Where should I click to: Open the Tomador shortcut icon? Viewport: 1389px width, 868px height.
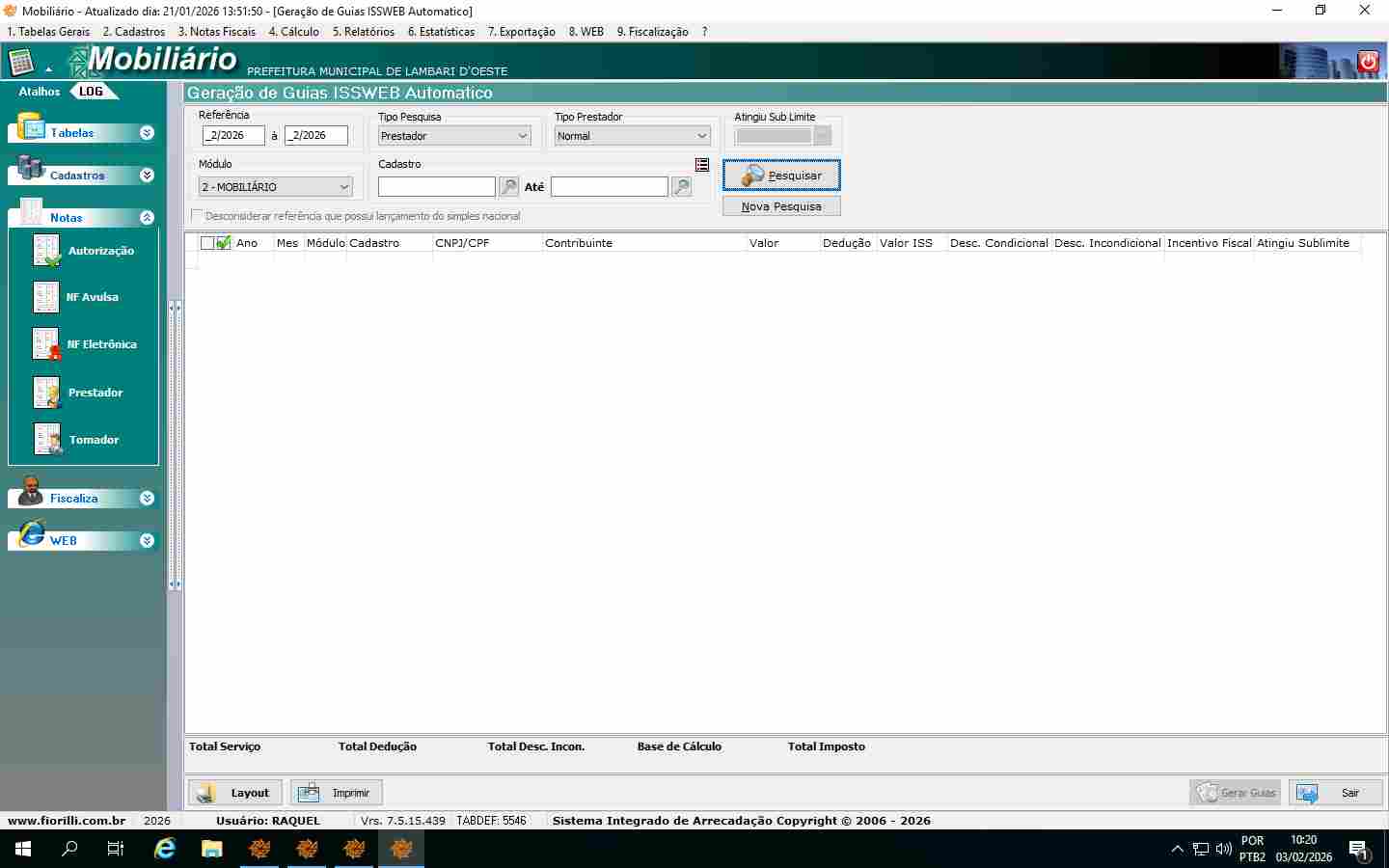[x=46, y=440]
